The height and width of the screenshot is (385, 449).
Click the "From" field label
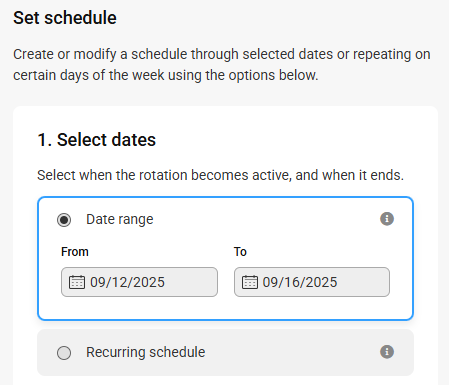(75, 252)
